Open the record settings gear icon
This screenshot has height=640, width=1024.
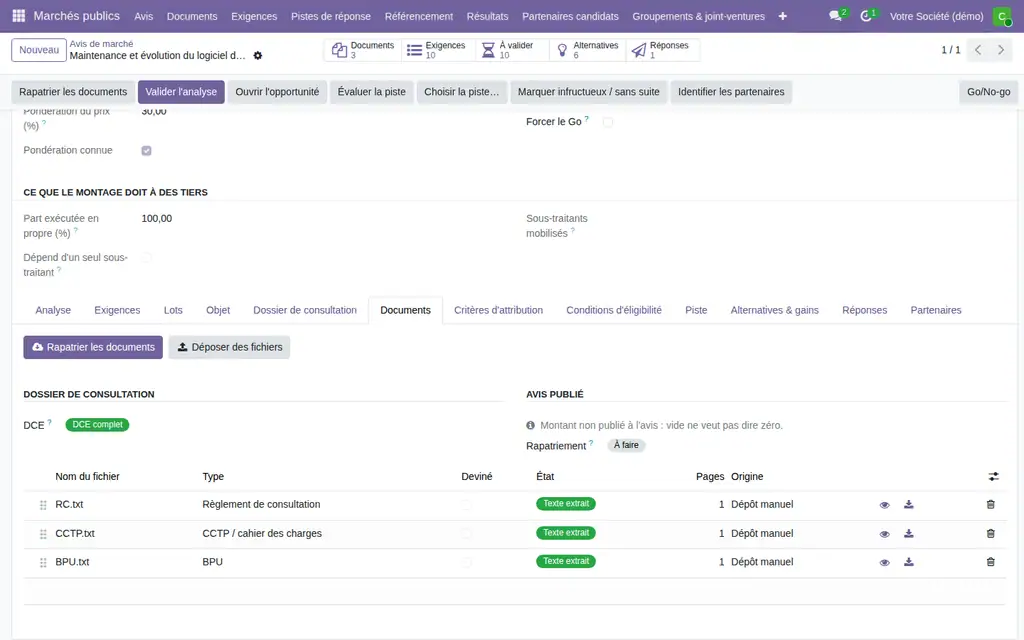258,56
